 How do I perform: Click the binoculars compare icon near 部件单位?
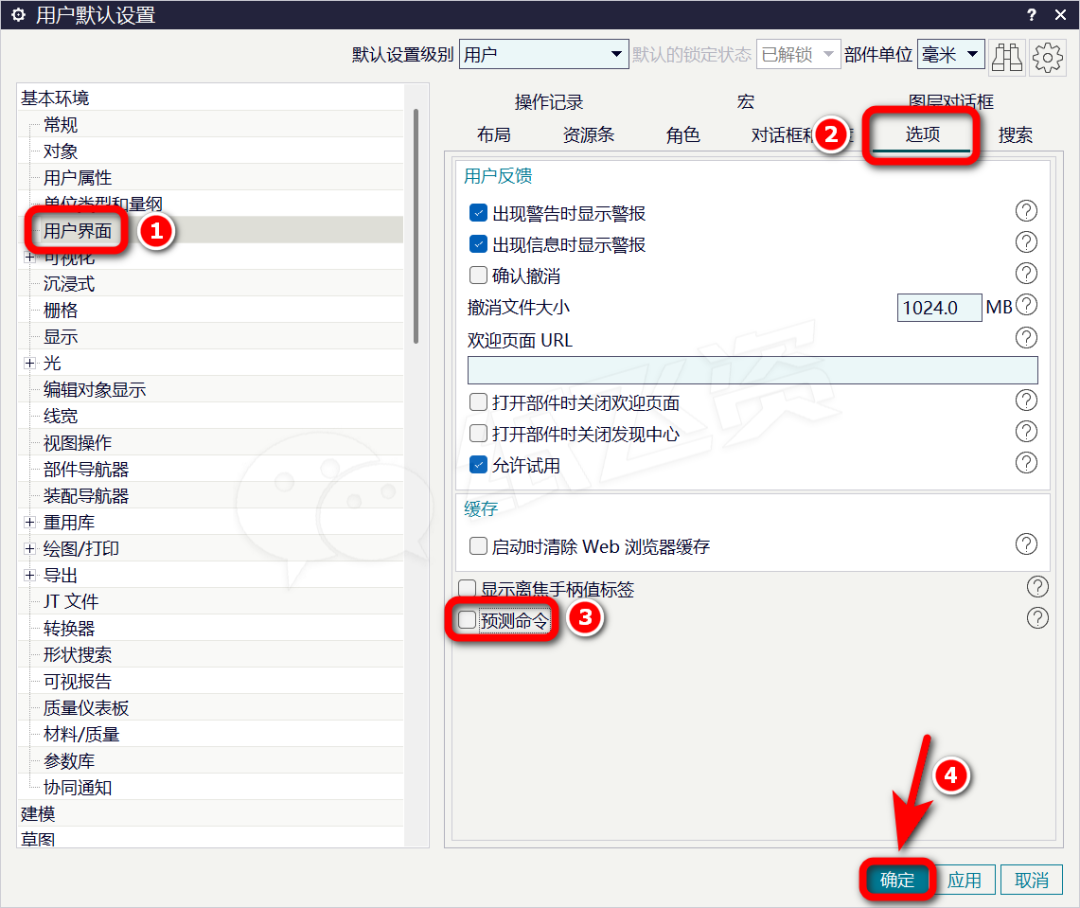click(x=1007, y=57)
